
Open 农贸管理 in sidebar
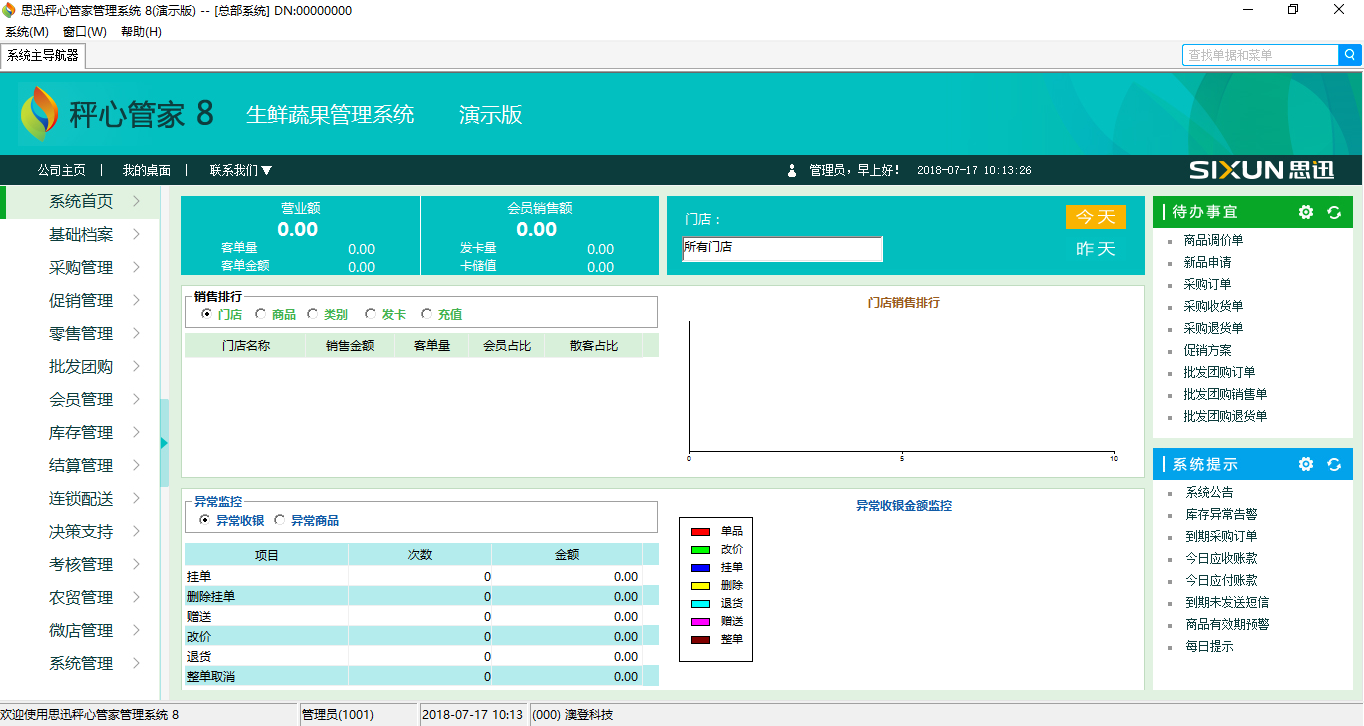(x=80, y=598)
